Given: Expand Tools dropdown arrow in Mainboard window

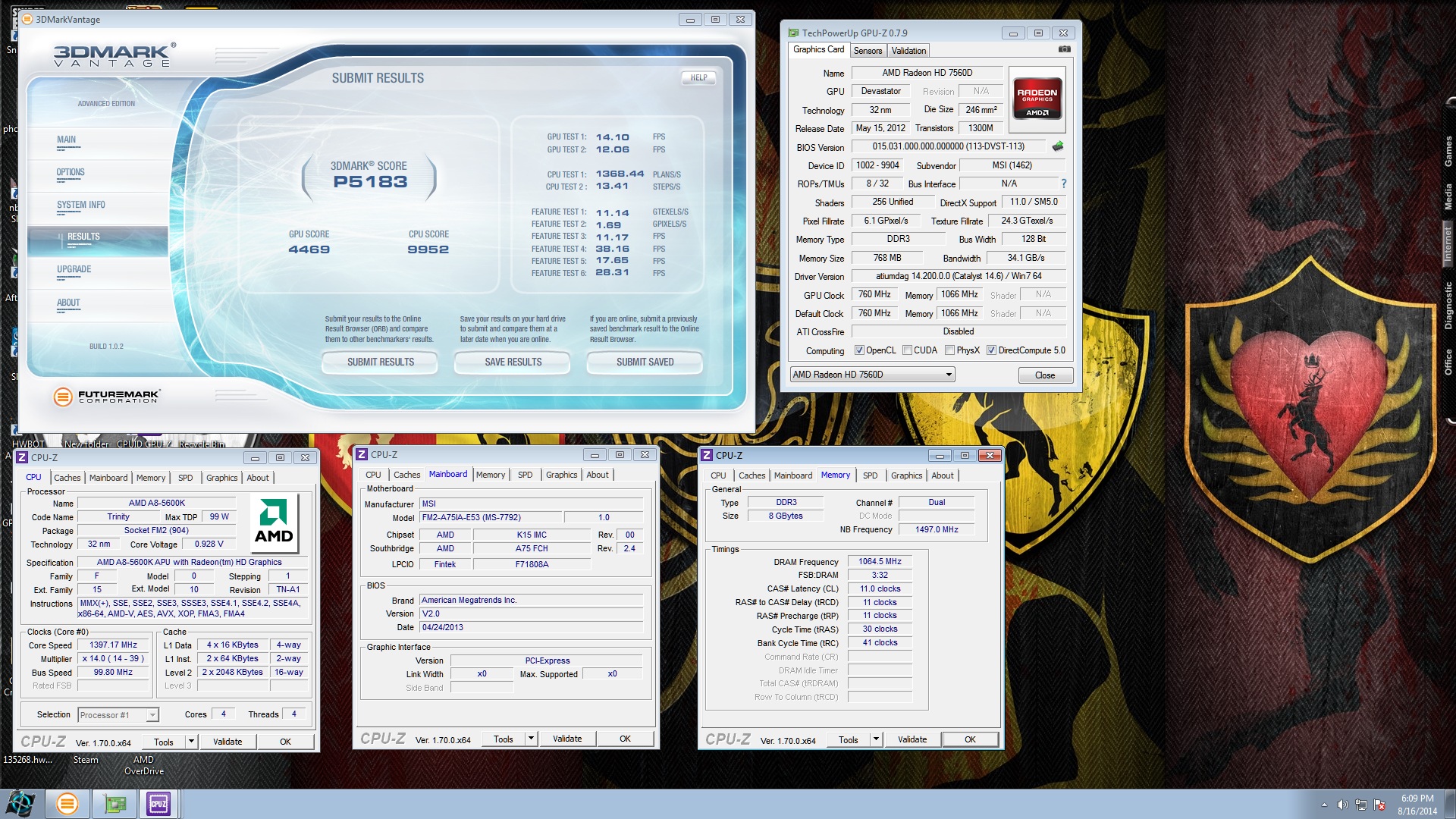Looking at the screenshot, I should 531,739.
